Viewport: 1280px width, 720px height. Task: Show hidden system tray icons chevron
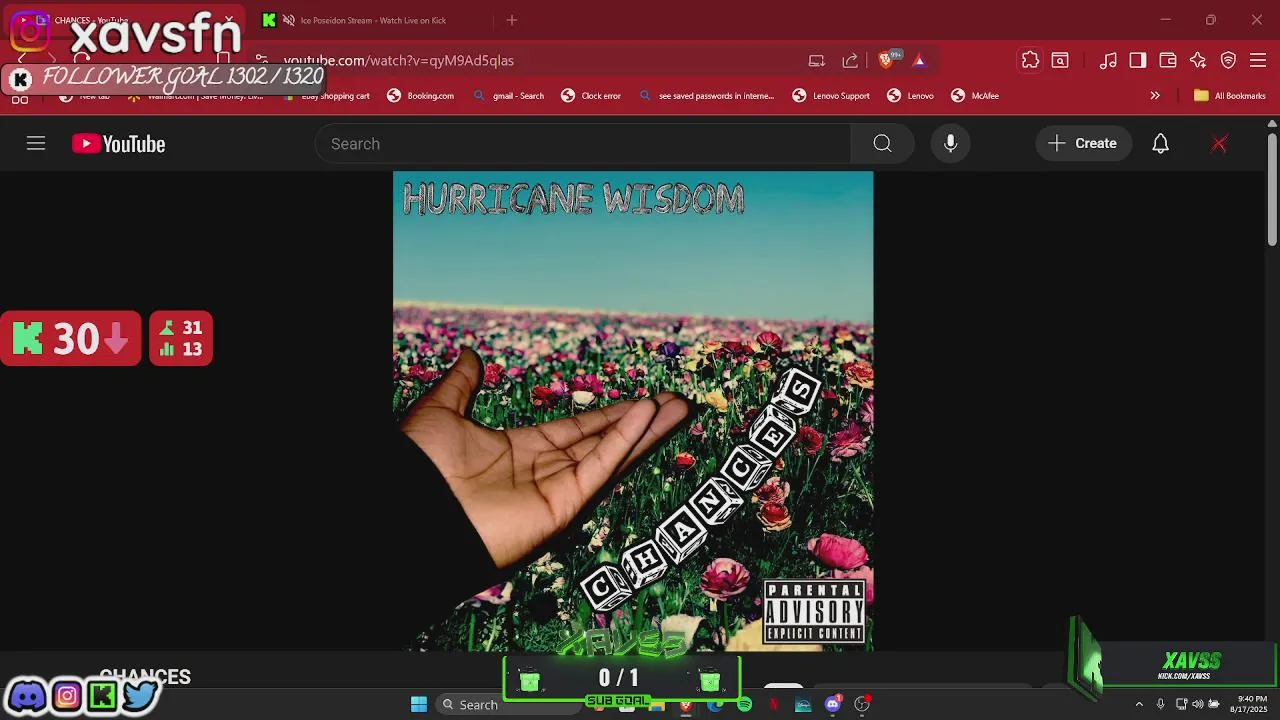point(1139,704)
